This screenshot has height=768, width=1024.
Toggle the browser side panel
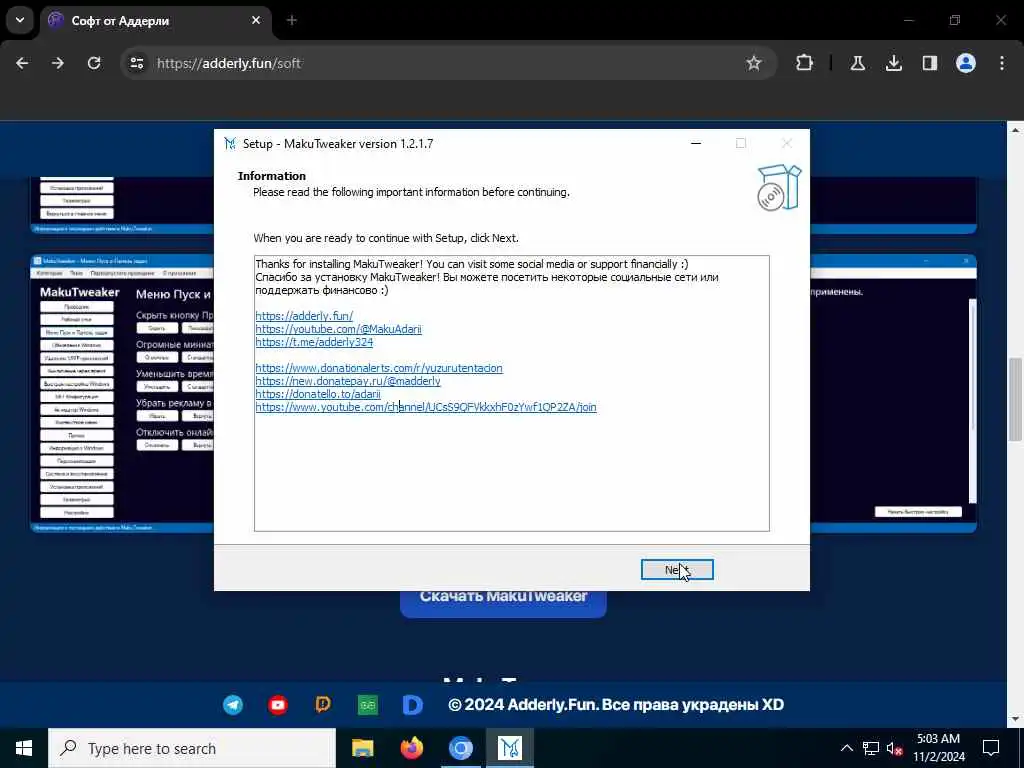929,63
